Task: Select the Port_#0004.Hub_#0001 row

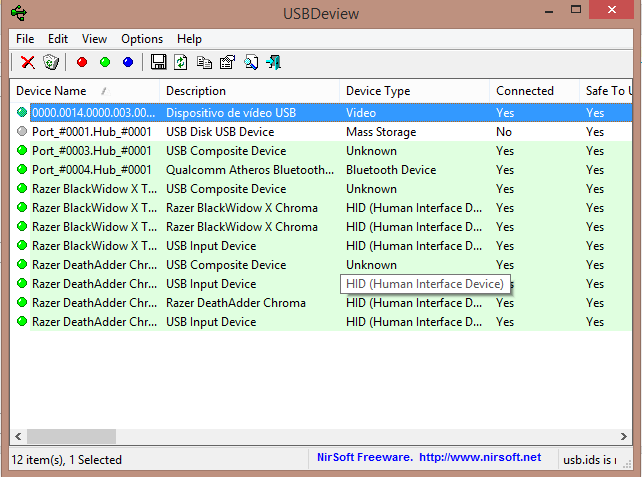Action: click(x=321, y=170)
